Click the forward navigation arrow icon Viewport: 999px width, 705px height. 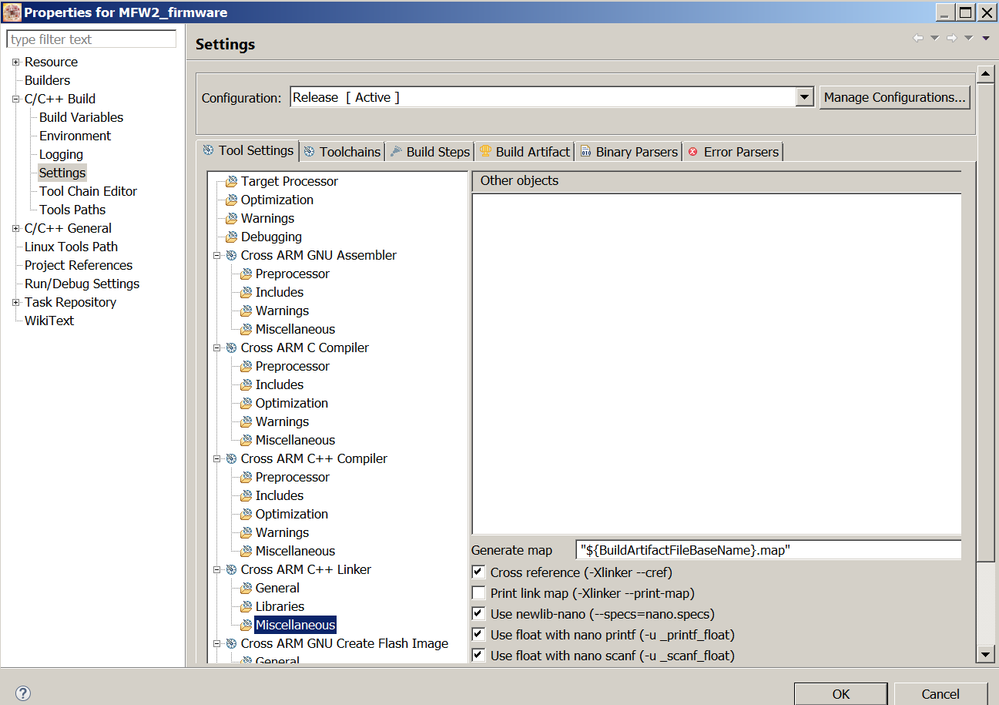click(952, 38)
